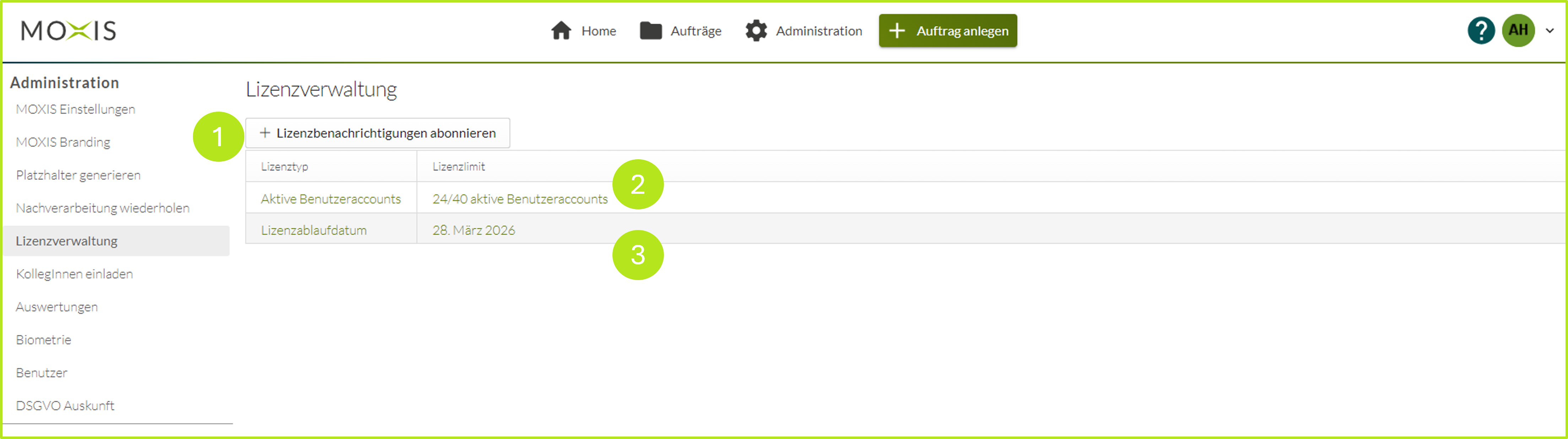Go to MOXIS Branding
Viewport: 1568px width, 439px height.
pos(63,142)
